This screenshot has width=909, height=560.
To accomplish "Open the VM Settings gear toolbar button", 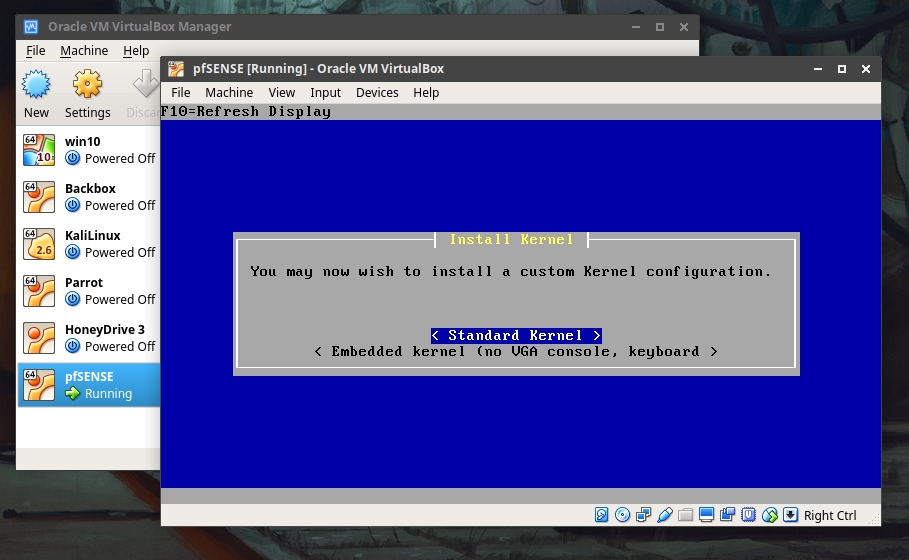I will (88, 94).
